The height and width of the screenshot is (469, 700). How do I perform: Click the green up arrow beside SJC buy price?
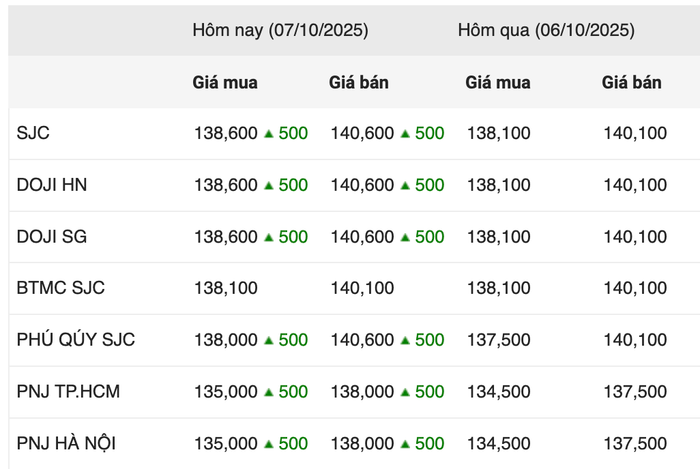pyautogui.click(x=269, y=133)
